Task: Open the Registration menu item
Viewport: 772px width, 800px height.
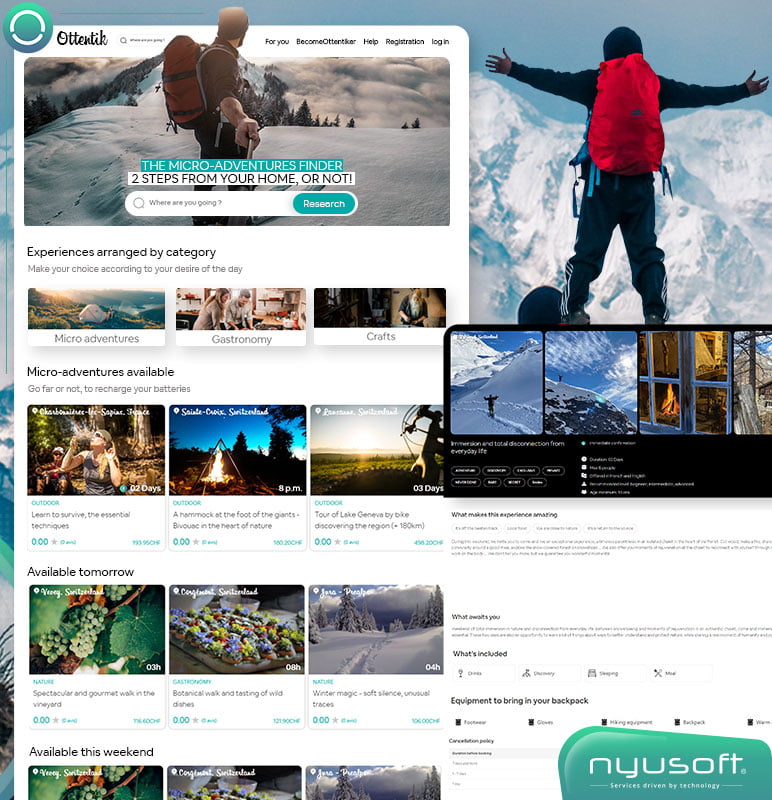Action: coord(405,41)
